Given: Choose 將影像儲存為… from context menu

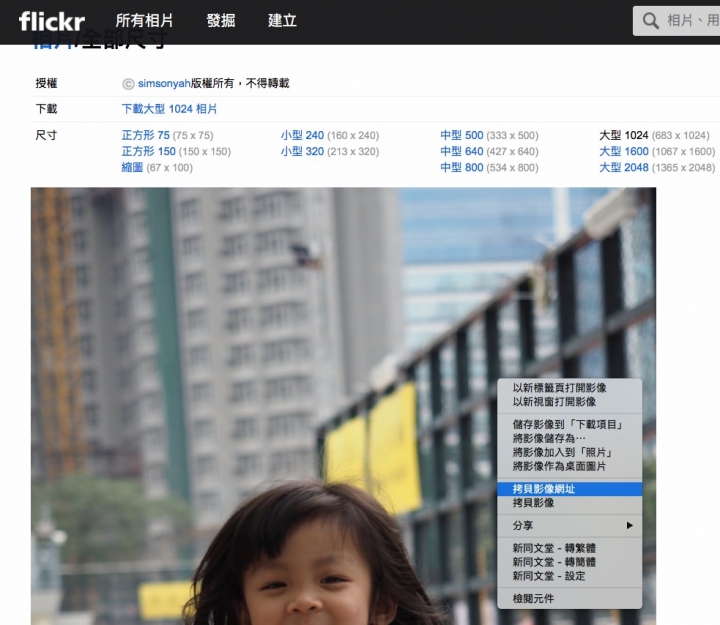Looking at the screenshot, I should [569, 439].
